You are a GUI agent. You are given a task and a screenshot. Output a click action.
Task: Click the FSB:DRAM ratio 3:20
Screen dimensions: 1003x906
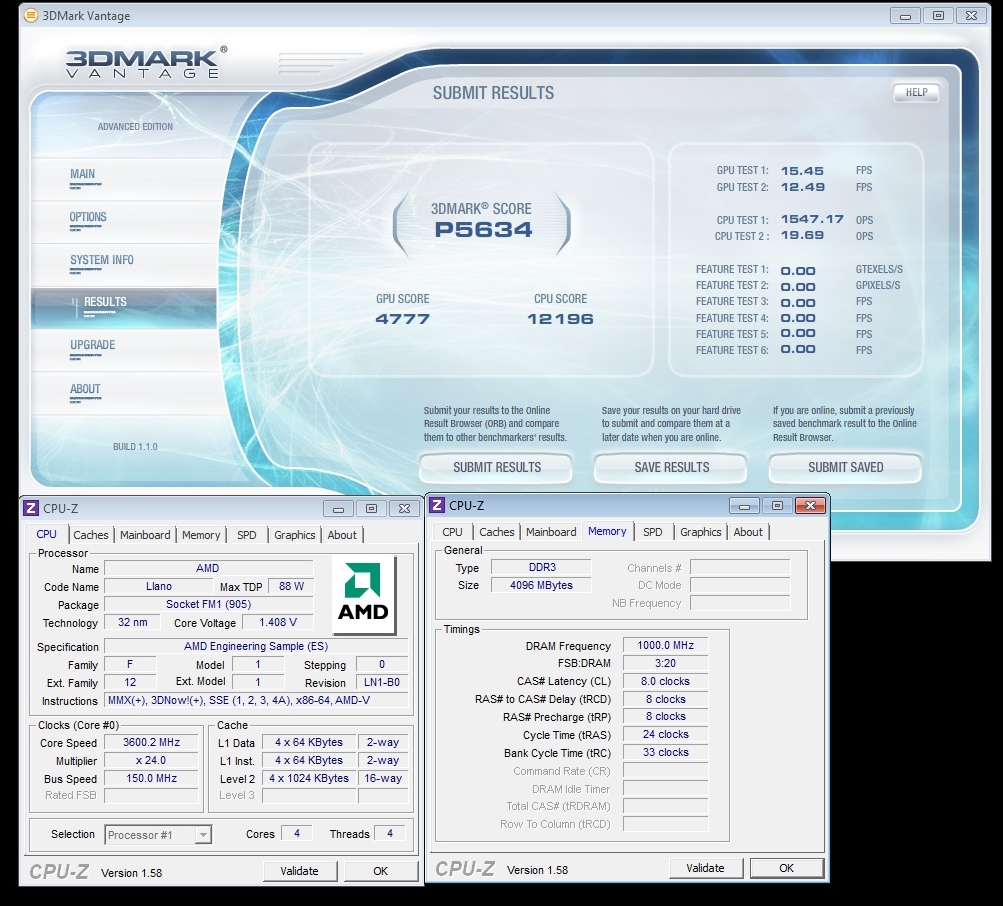[665, 664]
